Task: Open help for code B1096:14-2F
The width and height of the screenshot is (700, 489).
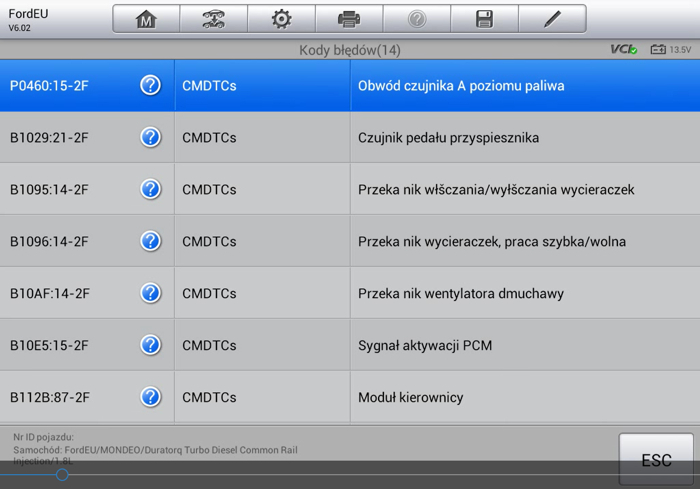Action: coord(151,241)
